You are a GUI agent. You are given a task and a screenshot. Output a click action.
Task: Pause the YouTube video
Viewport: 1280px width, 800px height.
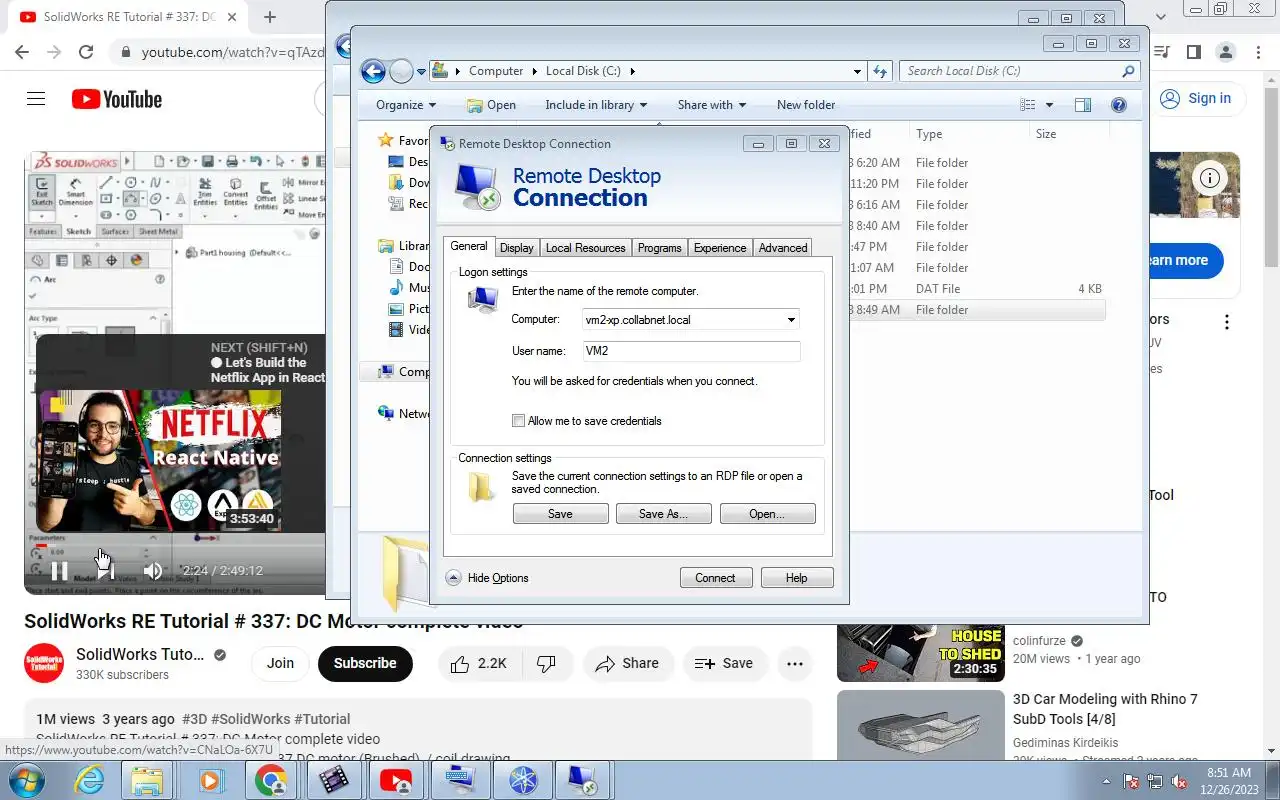[x=59, y=571]
